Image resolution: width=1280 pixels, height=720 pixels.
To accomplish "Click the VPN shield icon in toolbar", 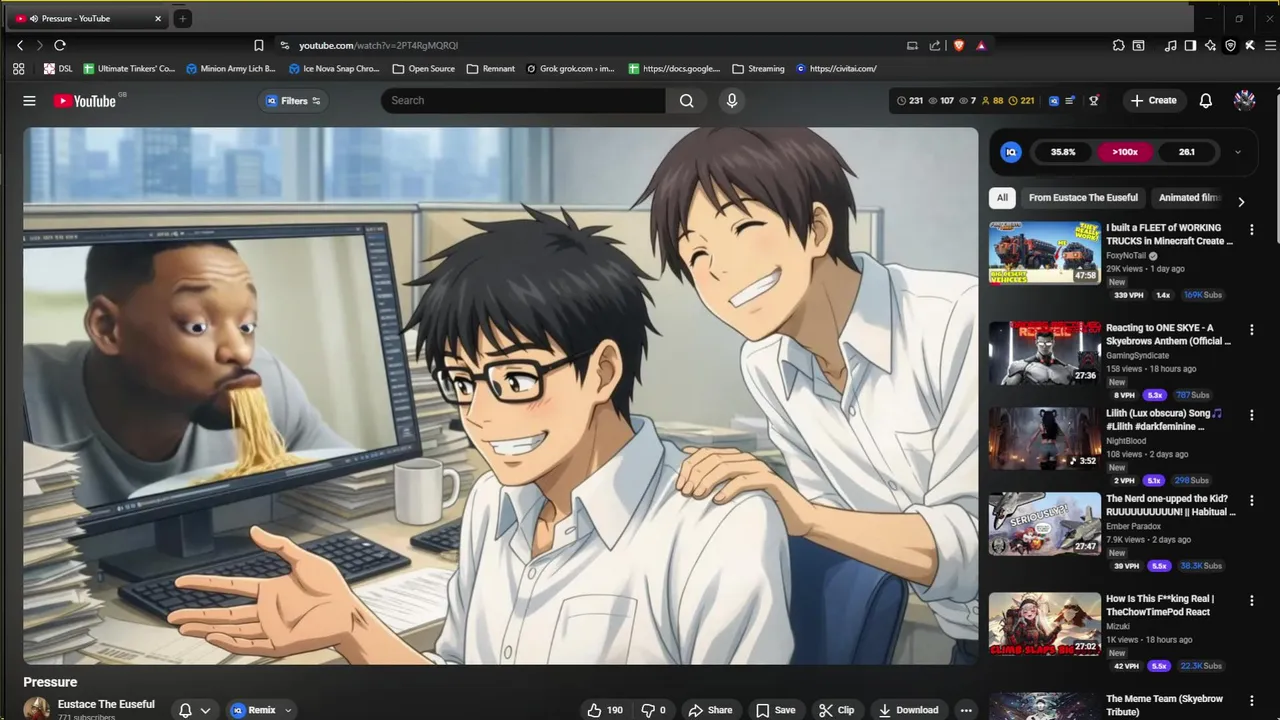I will coord(1230,45).
